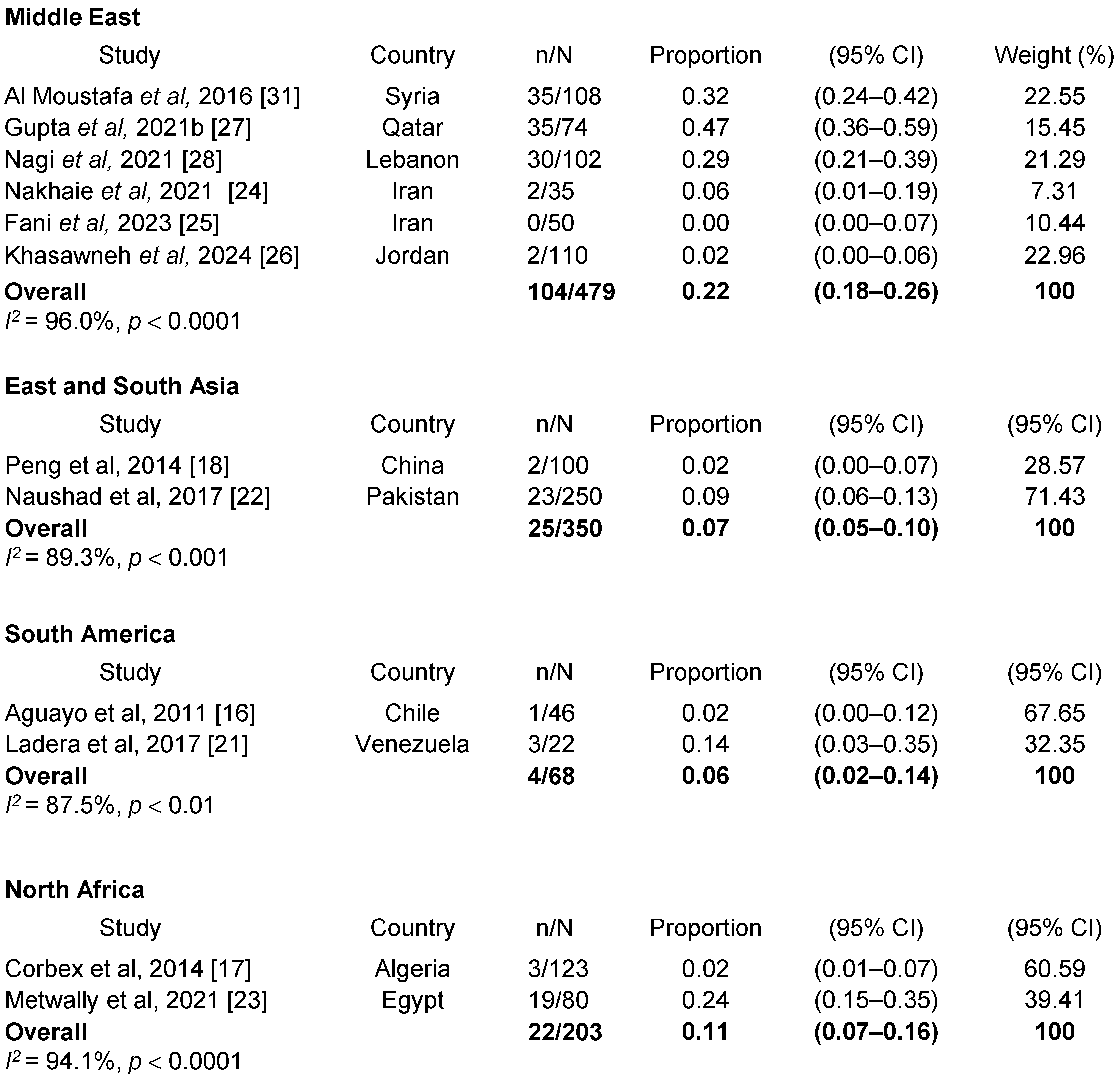Click the Venezuela country cell
The image size is (1120, 1079).
click(x=412, y=744)
